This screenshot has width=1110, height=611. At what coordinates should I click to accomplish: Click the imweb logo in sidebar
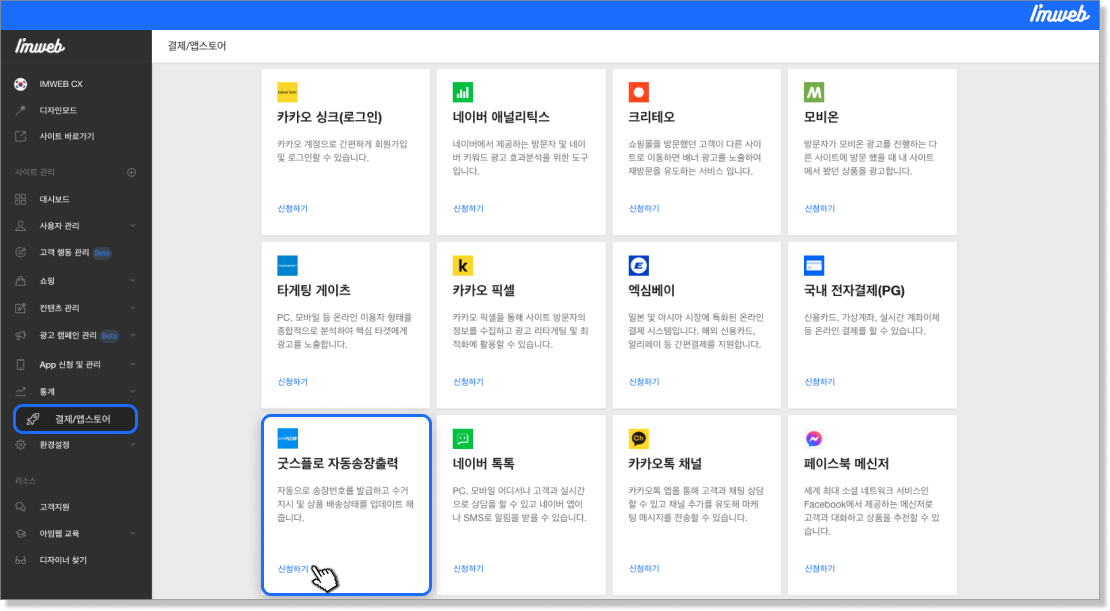pyautogui.click(x=40, y=47)
